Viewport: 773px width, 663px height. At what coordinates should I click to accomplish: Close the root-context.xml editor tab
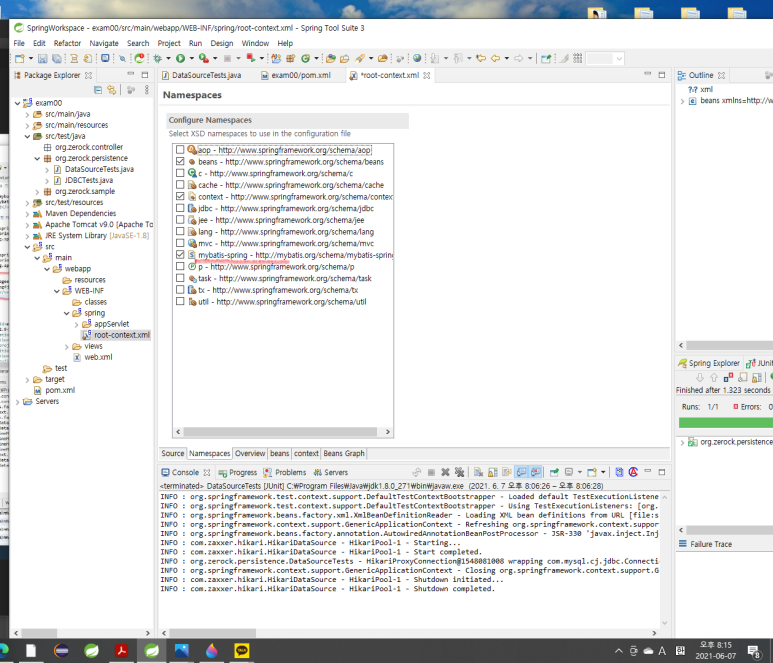[x=426, y=75]
